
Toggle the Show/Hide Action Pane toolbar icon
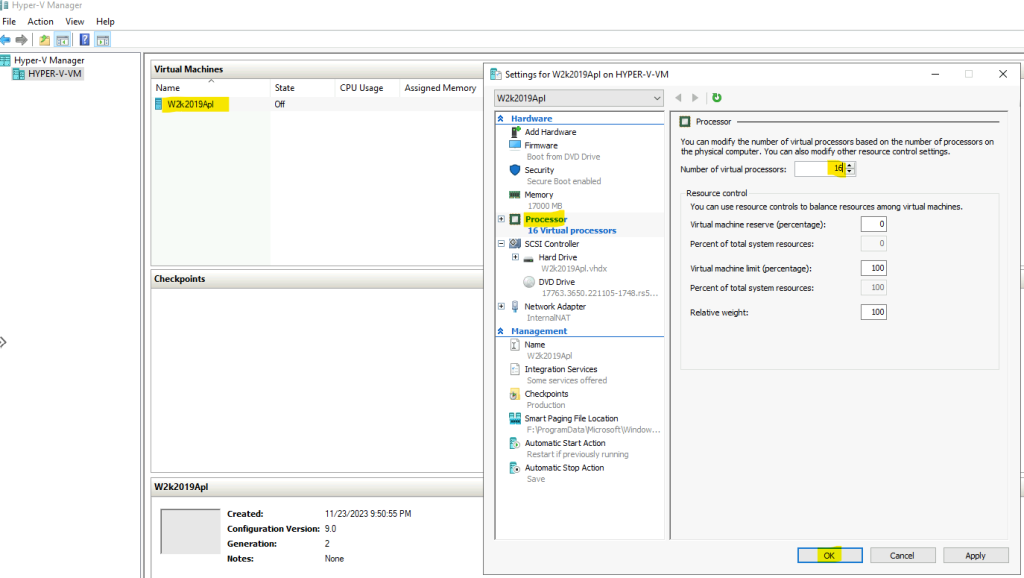click(x=103, y=40)
